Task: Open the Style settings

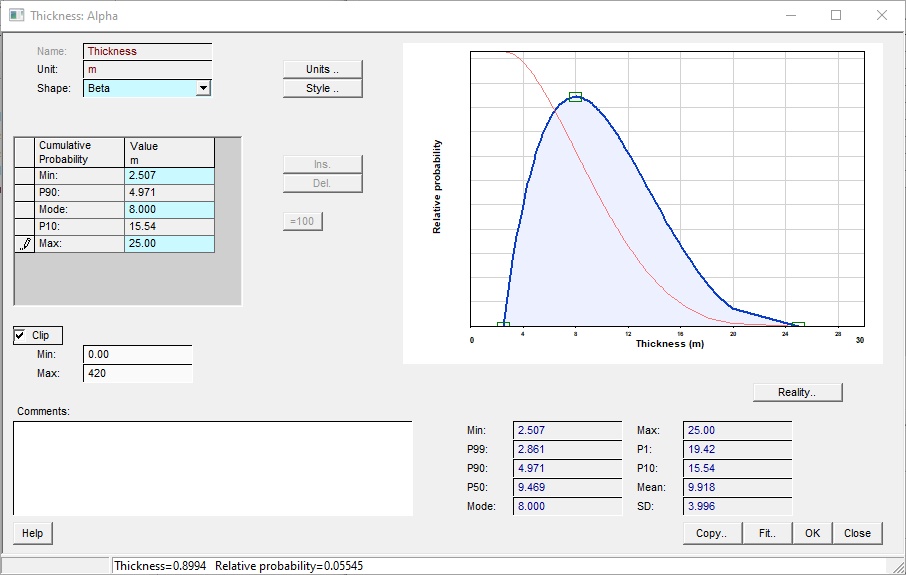Action: (x=322, y=88)
